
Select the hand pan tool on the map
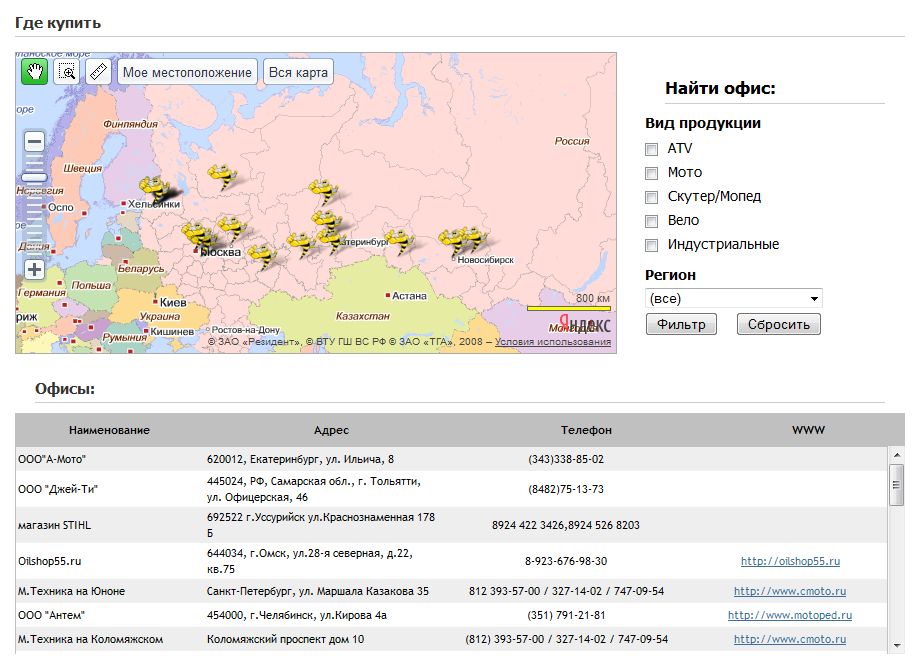33,72
